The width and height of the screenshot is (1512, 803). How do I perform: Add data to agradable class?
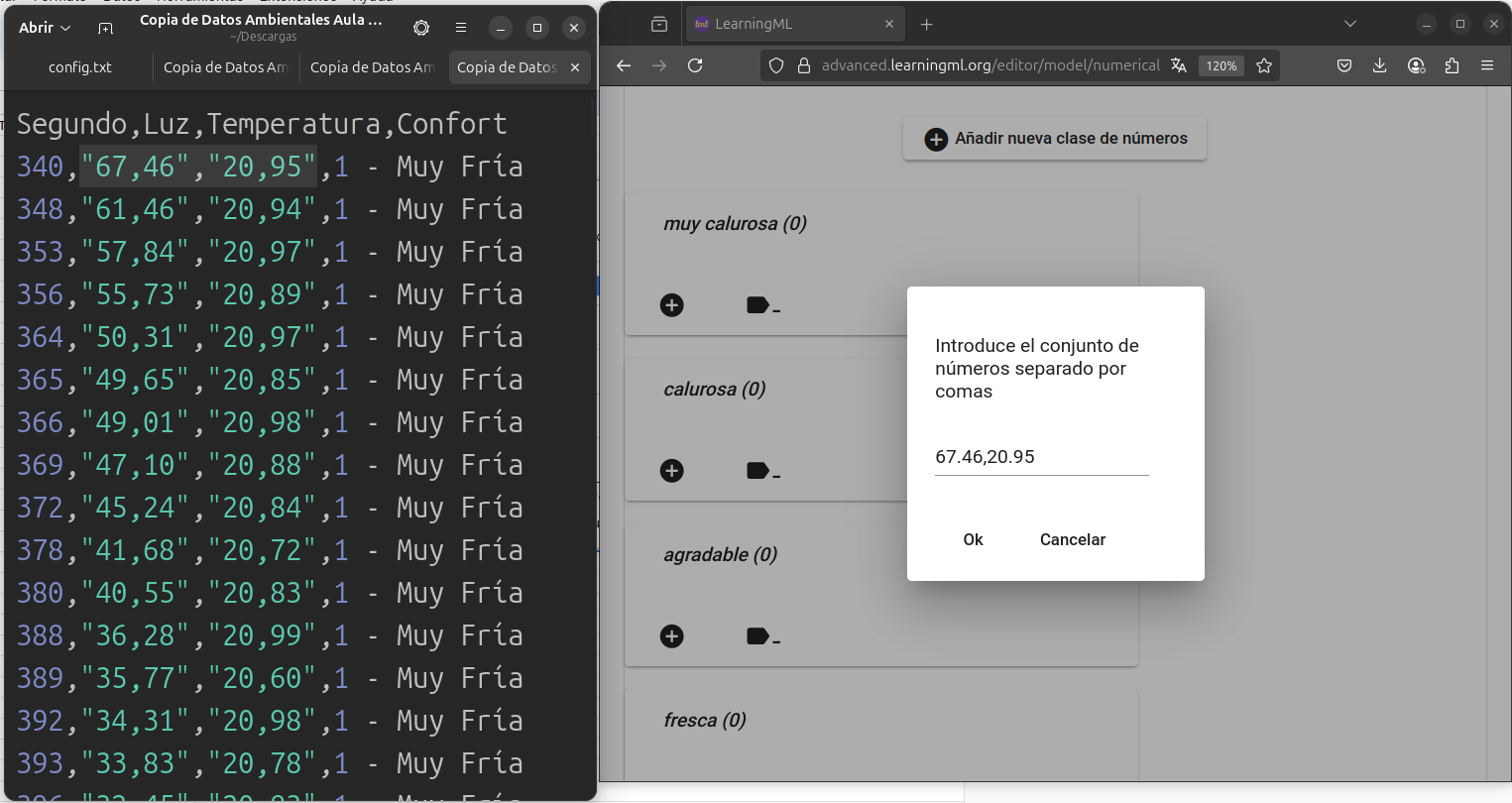point(672,636)
